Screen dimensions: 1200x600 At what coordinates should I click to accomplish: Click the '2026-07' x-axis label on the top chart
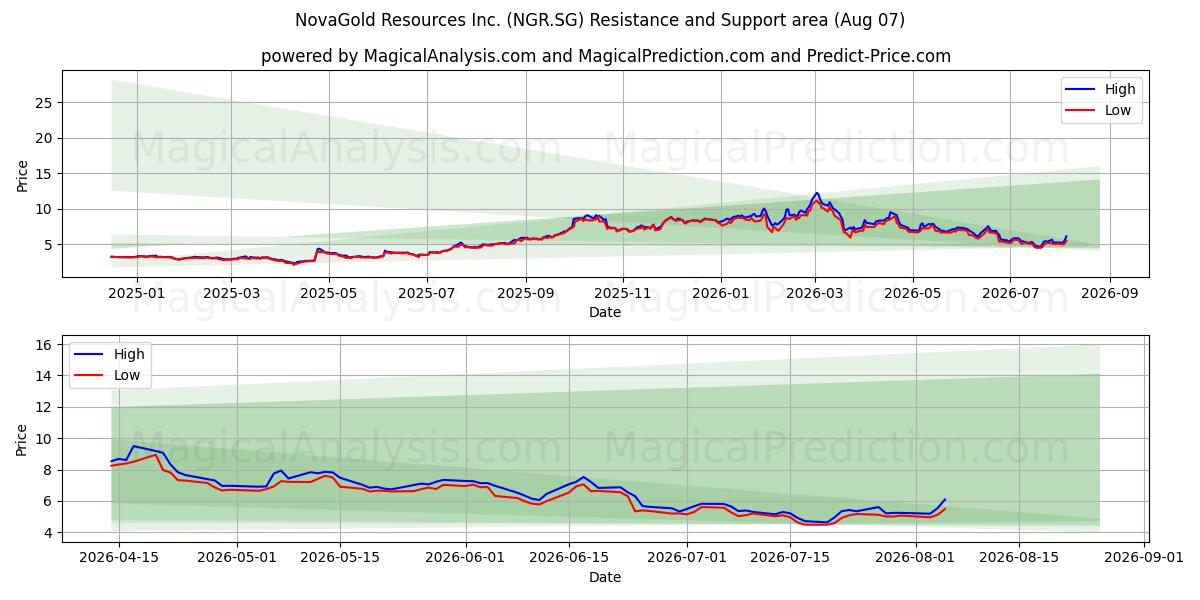coord(1010,293)
